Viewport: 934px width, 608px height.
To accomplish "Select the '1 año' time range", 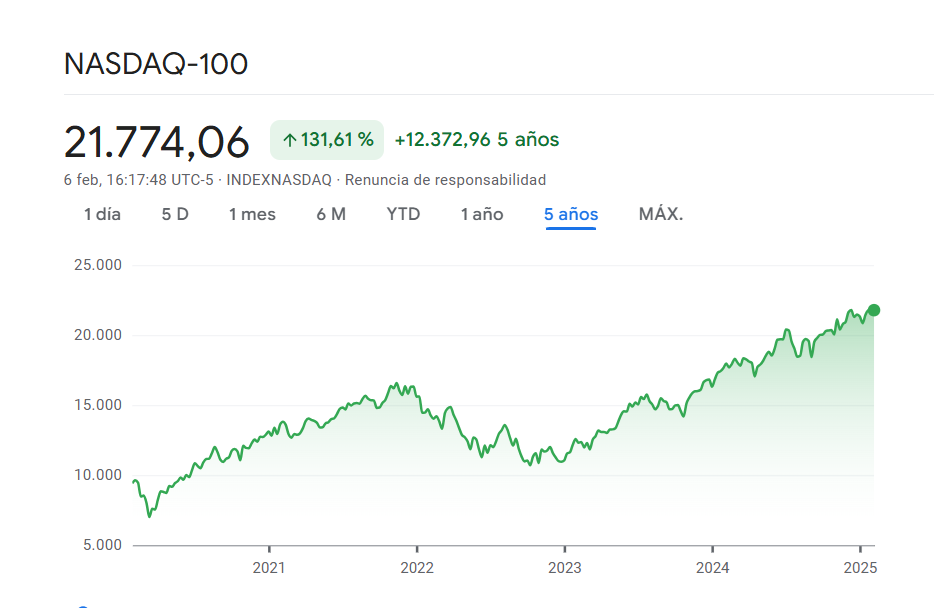I will (x=481, y=214).
